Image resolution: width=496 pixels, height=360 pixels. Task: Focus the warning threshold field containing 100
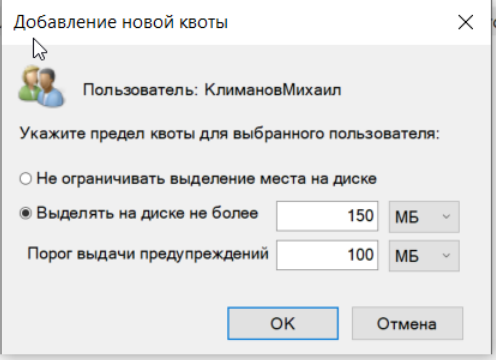[327, 255]
